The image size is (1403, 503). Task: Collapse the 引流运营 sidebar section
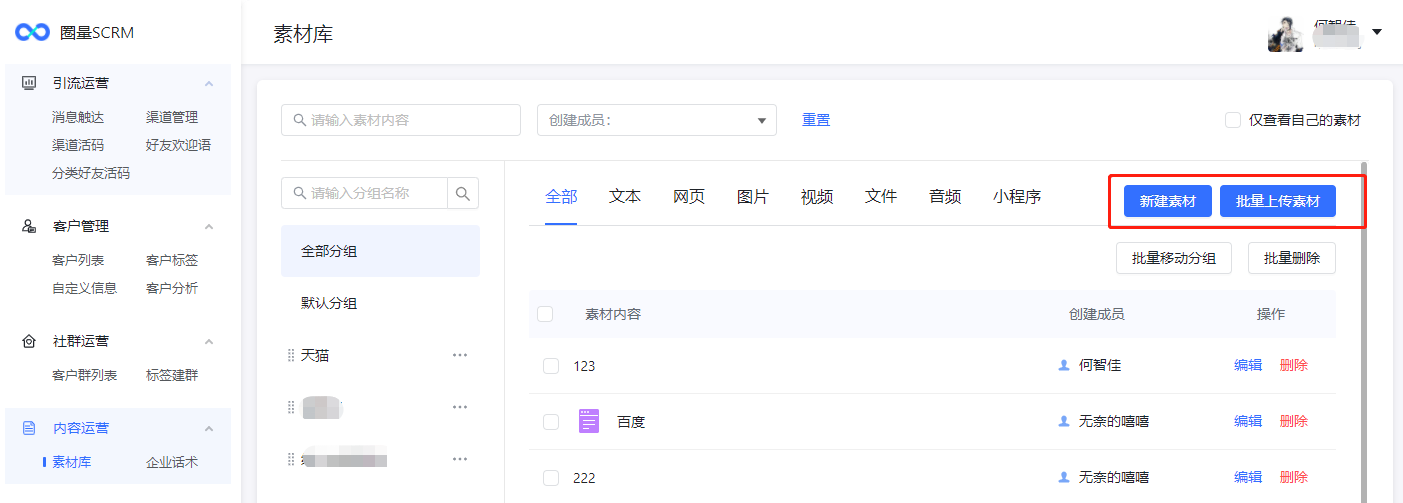[x=209, y=83]
